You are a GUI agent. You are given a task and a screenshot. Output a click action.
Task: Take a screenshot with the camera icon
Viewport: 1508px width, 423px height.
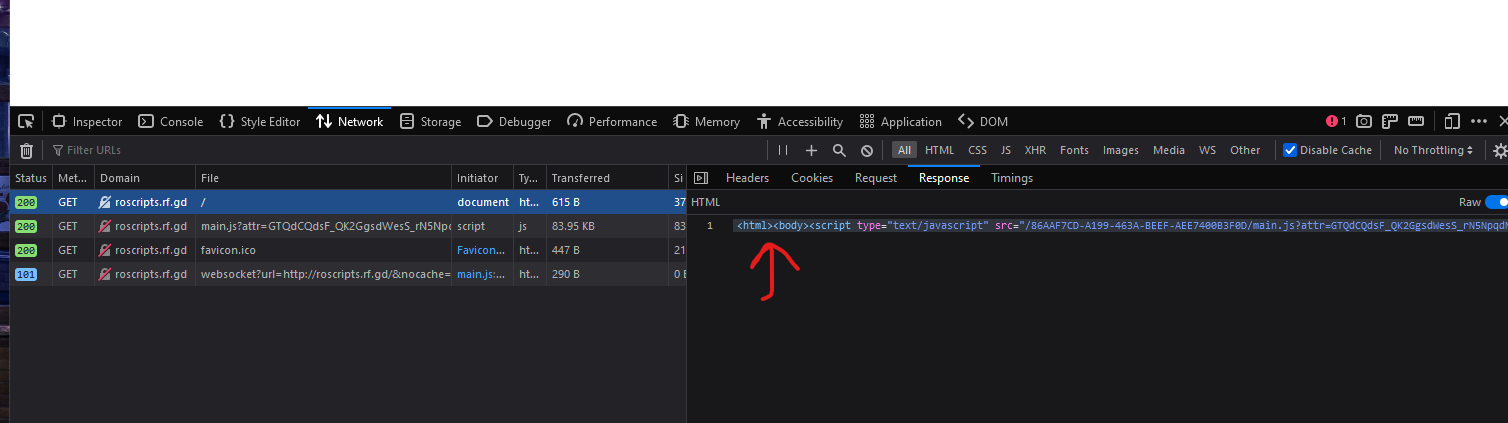click(x=1364, y=121)
